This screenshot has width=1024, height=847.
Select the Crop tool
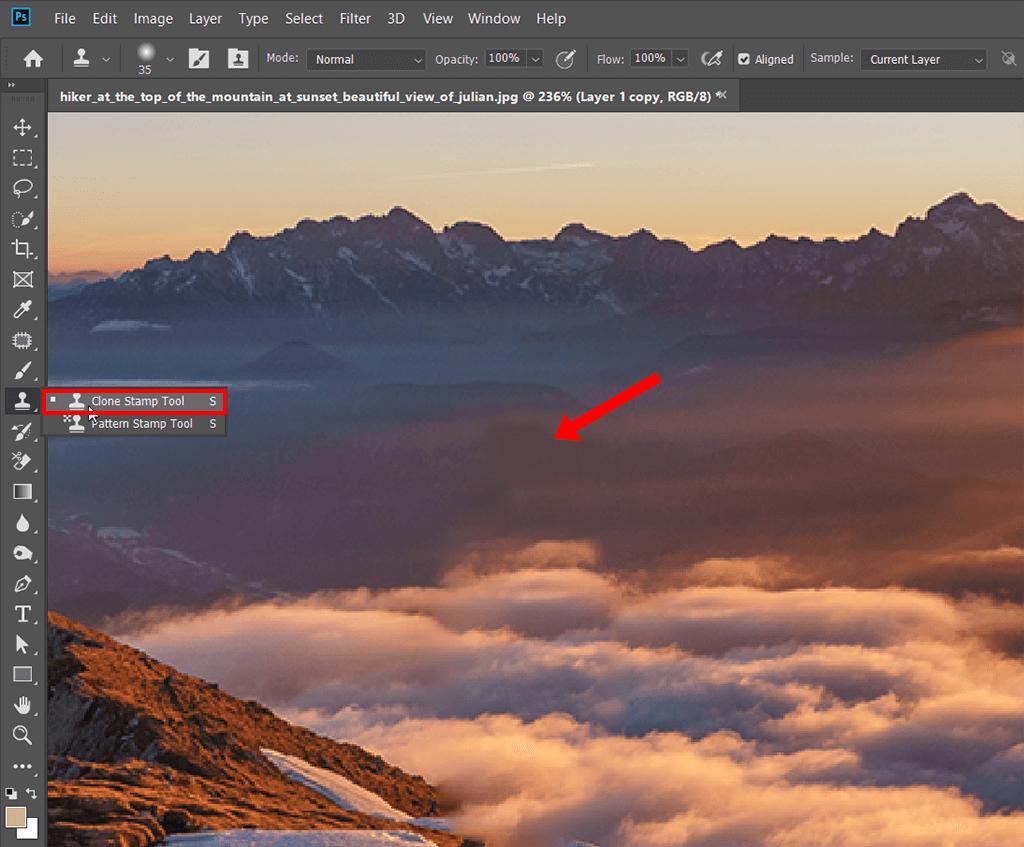tap(22, 249)
